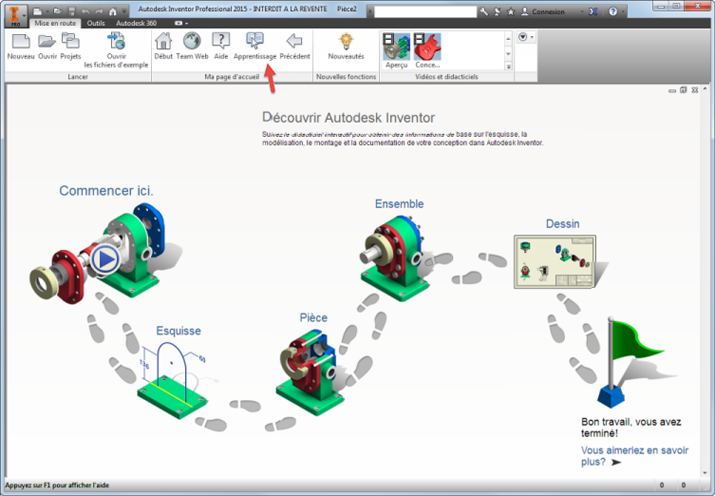Click the wrench search icon
The width and height of the screenshot is (715, 496).
click(x=484, y=12)
